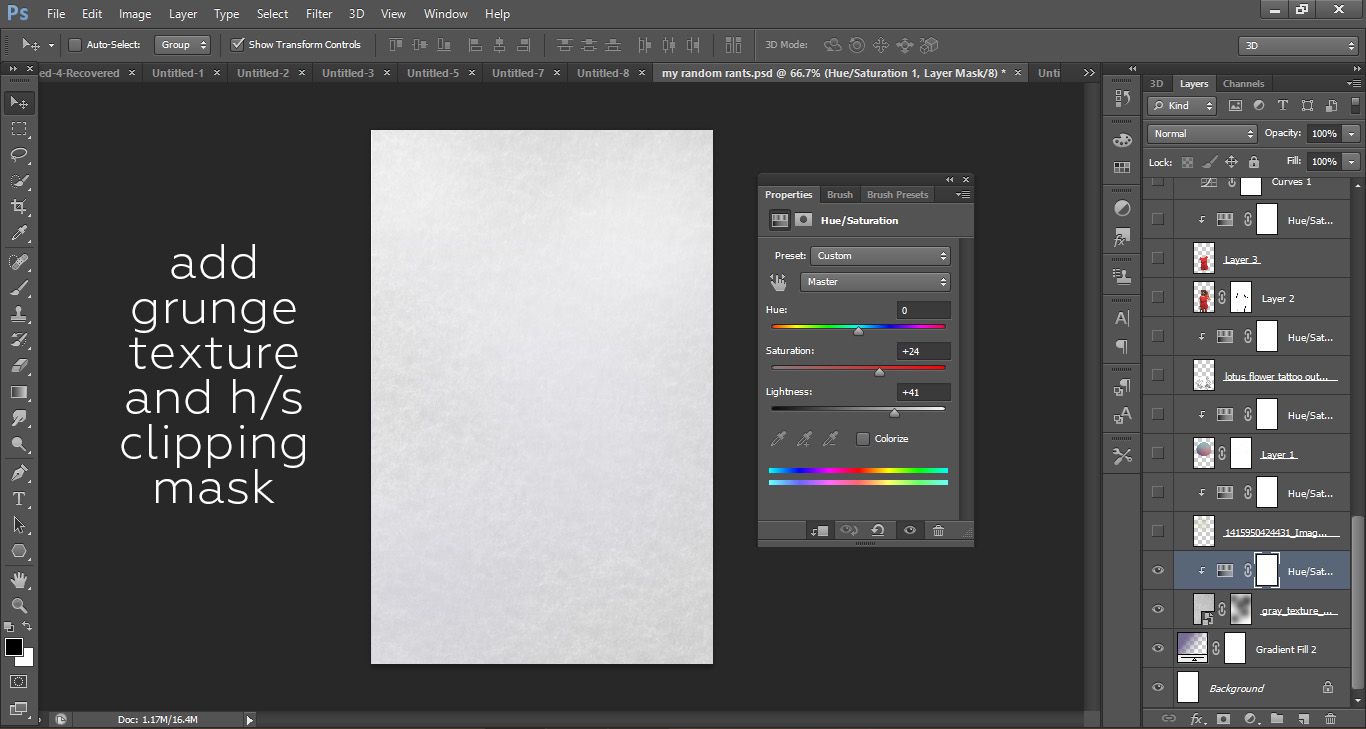Click the foreground color swatch
The height and width of the screenshot is (729, 1366).
[x=14, y=647]
